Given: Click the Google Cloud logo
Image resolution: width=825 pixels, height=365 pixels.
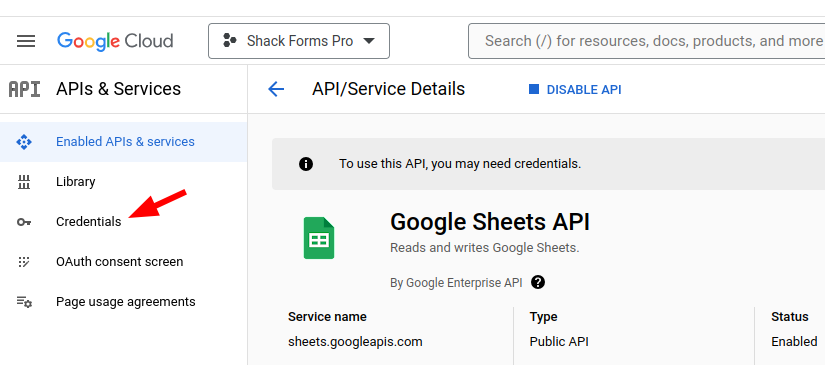Looking at the screenshot, I should pos(115,41).
